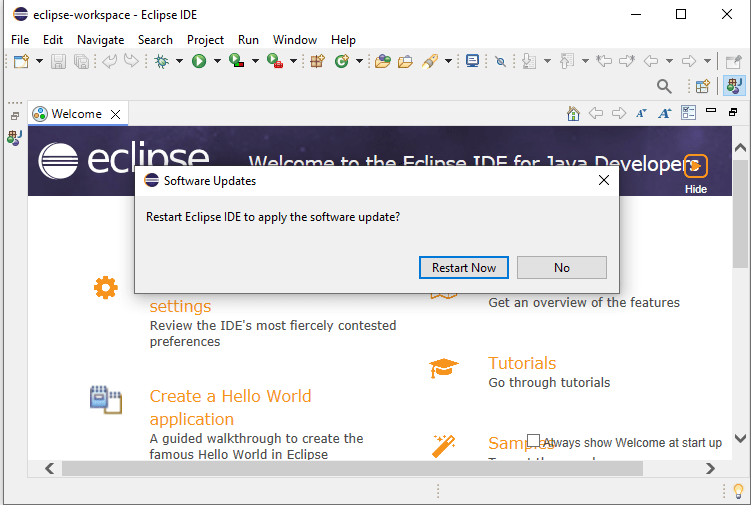The width and height of the screenshot is (751, 505).
Task: Click the Save (floppy disk) toolbar icon
Action: click(58, 61)
